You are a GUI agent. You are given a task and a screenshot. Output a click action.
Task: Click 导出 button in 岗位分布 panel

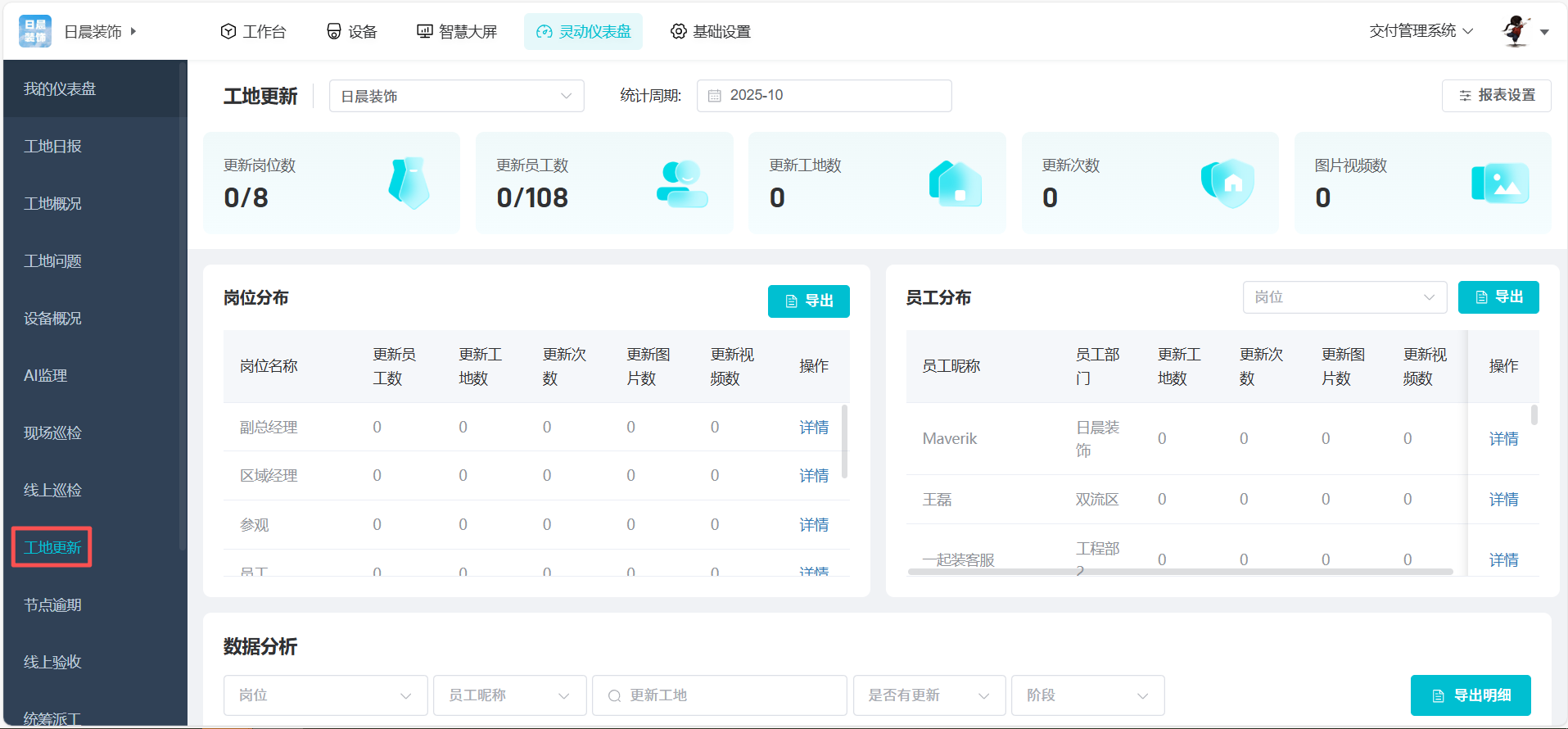pos(808,301)
